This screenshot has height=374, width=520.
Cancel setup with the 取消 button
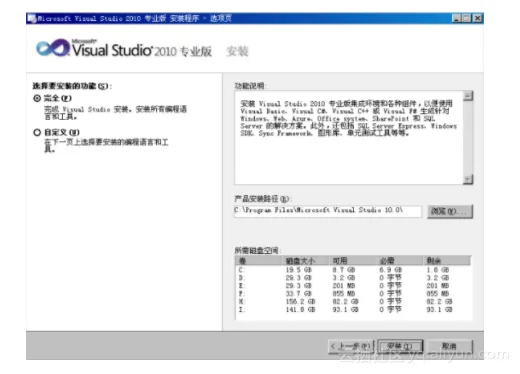pos(450,347)
